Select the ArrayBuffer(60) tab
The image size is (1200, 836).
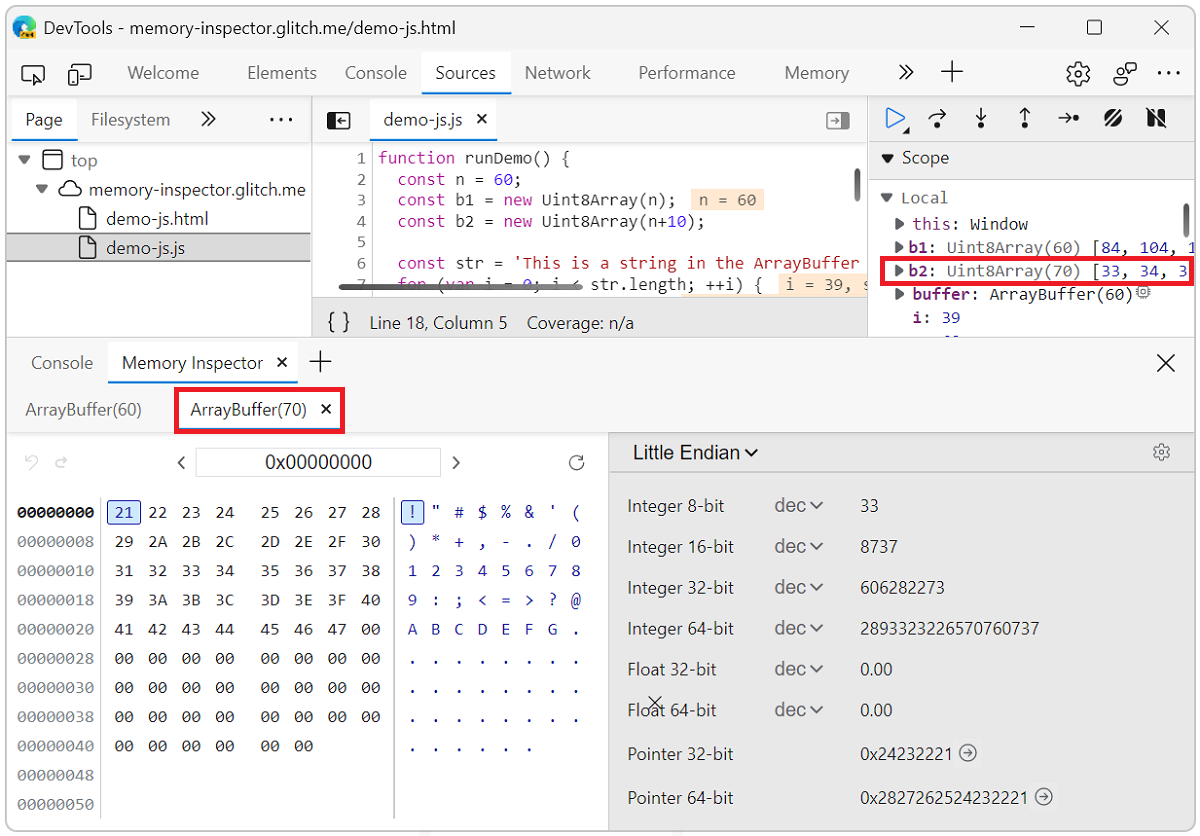[84, 409]
